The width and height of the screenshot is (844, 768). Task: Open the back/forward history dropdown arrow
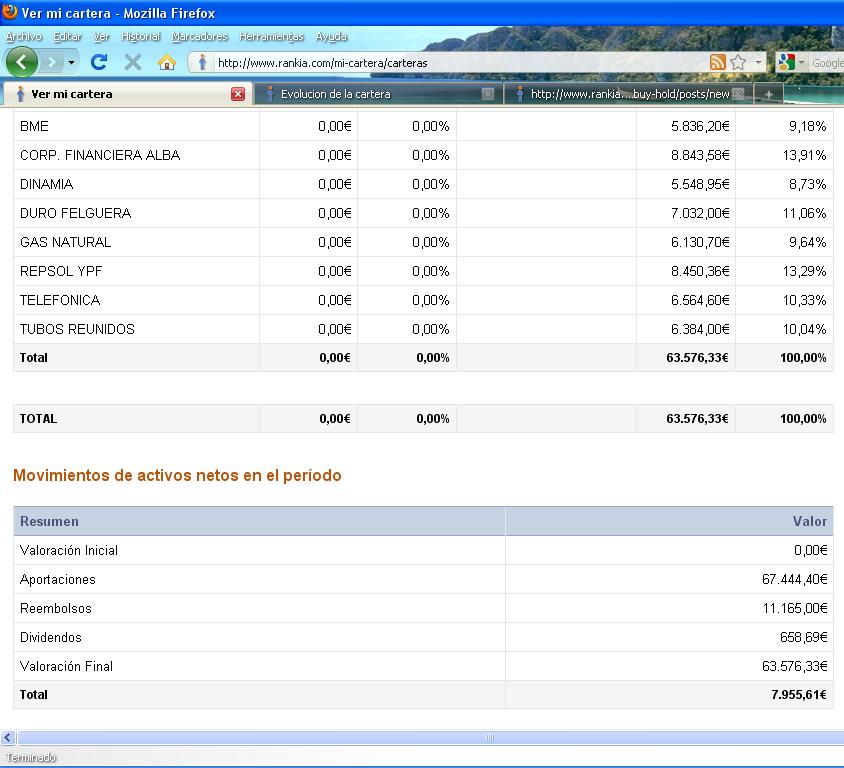[x=71, y=62]
